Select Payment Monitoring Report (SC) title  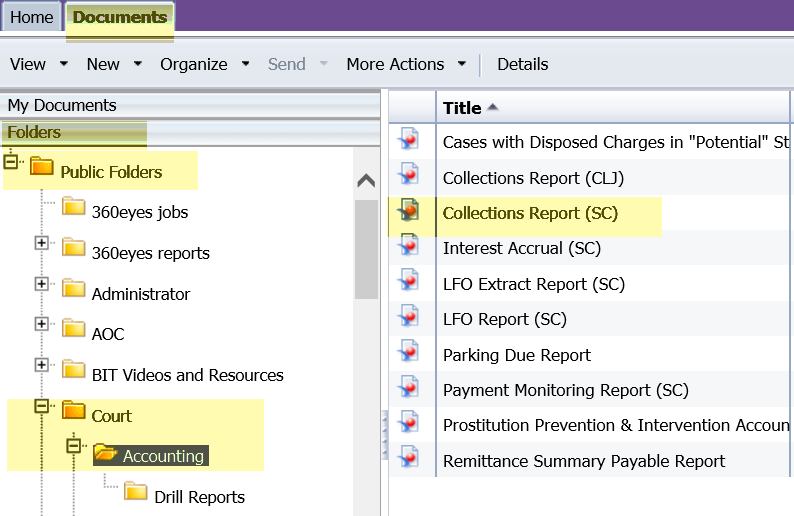(566, 390)
